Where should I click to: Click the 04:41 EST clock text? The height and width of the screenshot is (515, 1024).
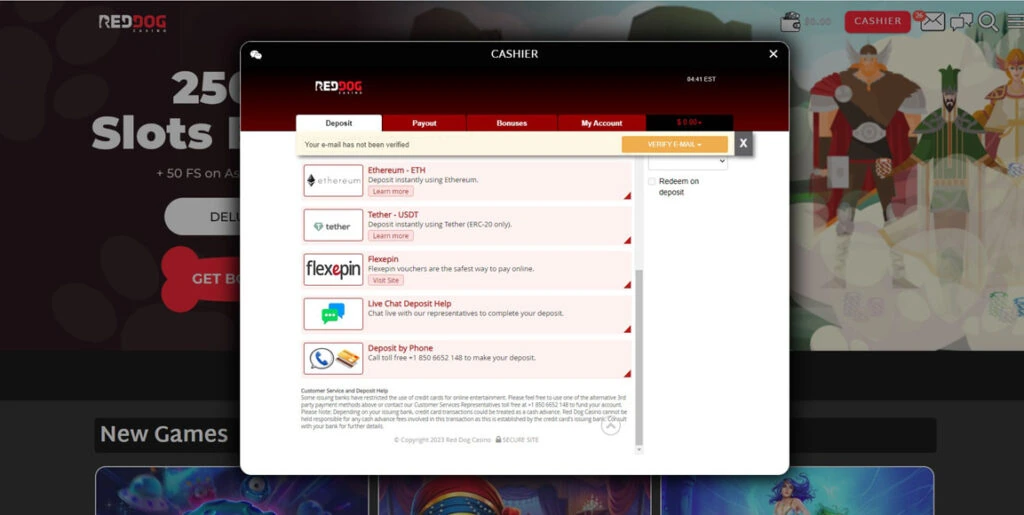(x=701, y=79)
